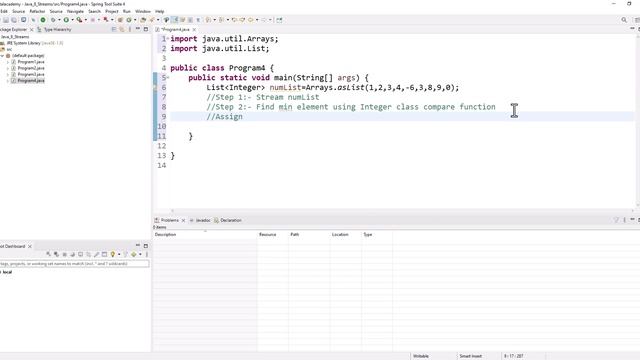The image size is (640, 360).
Task: Click the Forward navigation arrow icon
Action: click(x=264, y=20)
